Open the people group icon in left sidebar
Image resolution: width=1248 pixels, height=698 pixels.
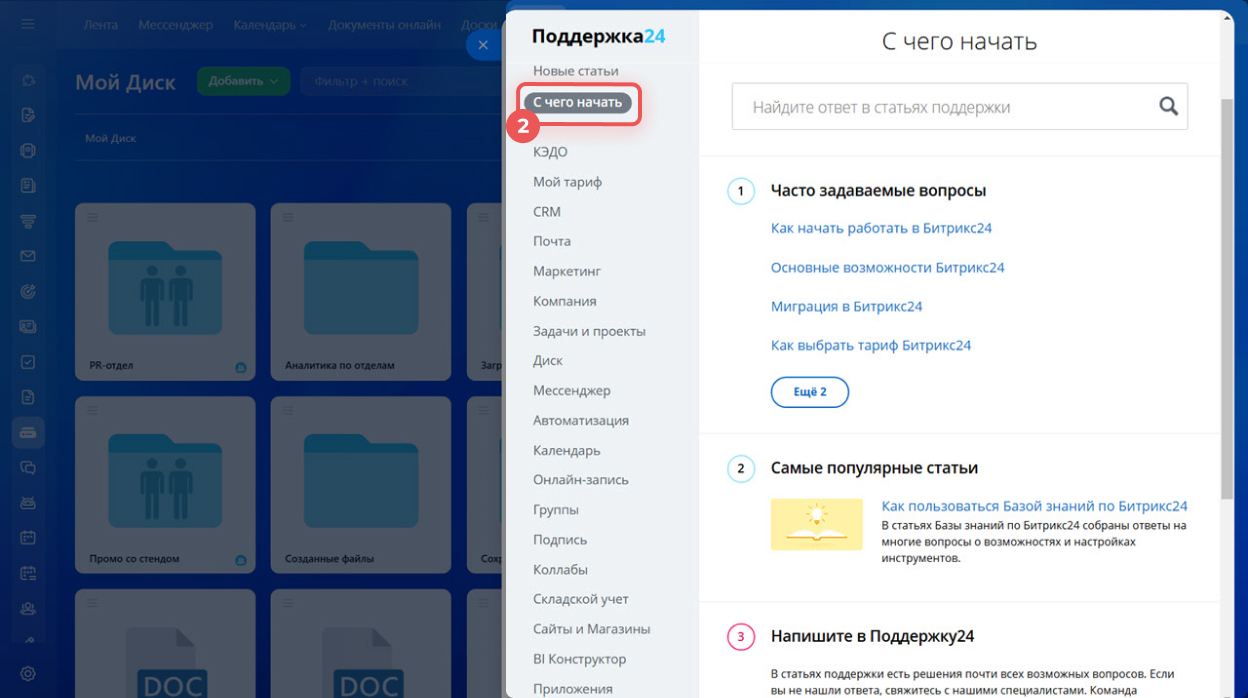click(x=28, y=608)
